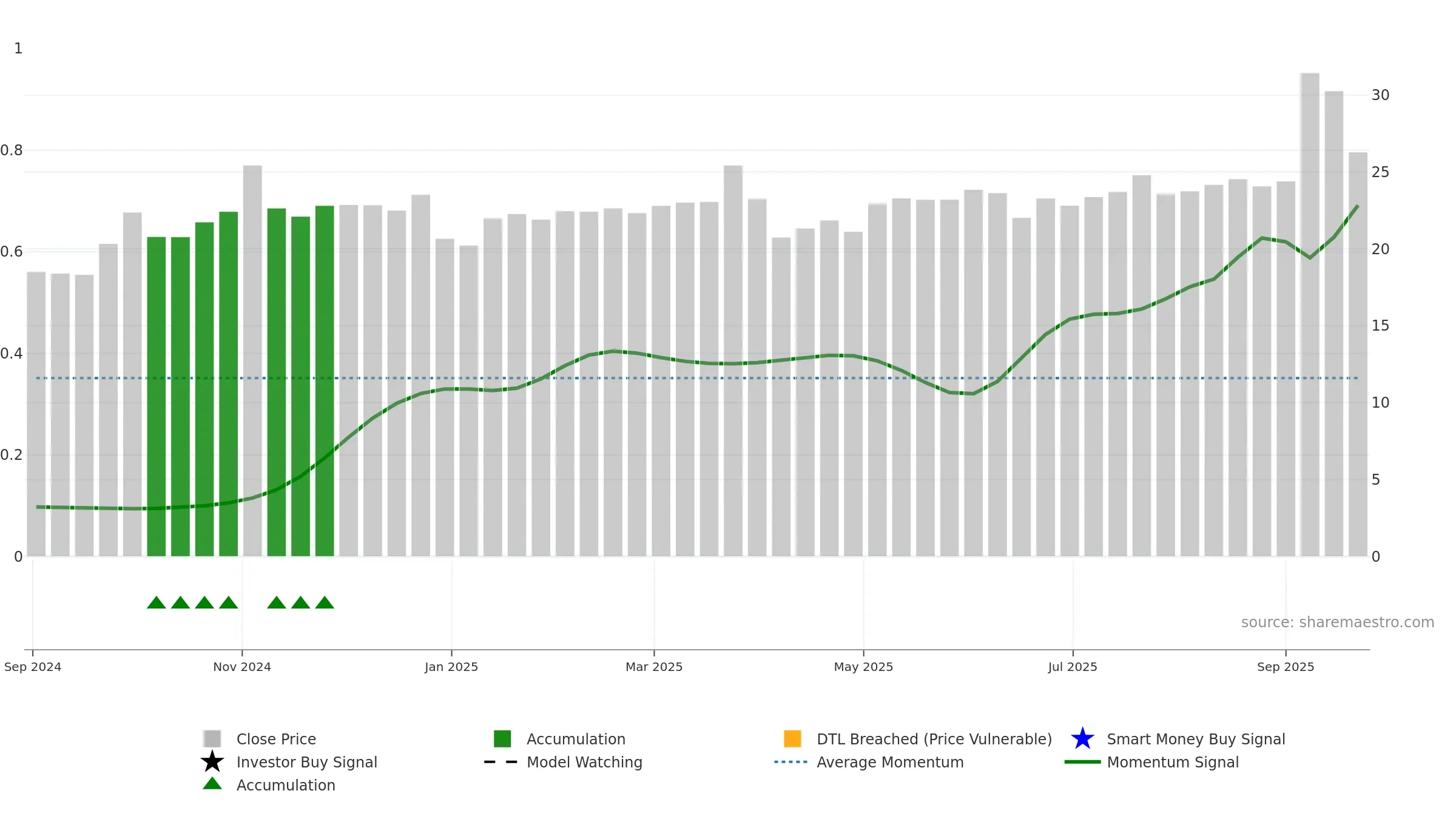This screenshot has height=819, width=1456.
Task: Open the sharemaestro.com source link
Action: (x=1337, y=622)
